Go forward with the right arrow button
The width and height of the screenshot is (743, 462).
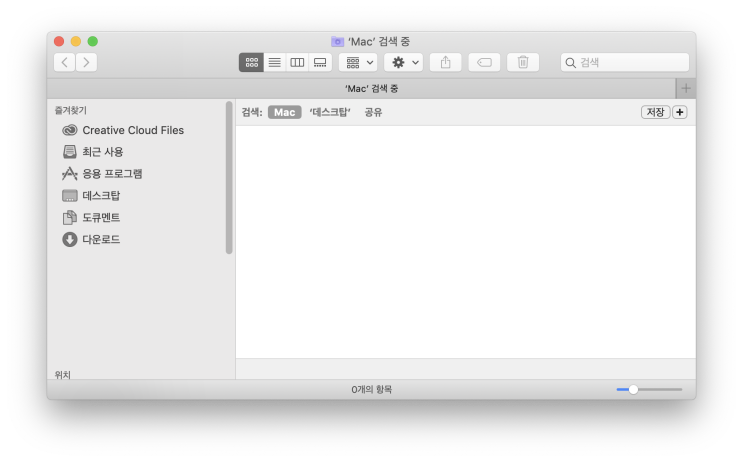pyautogui.click(x=86, y=62)
